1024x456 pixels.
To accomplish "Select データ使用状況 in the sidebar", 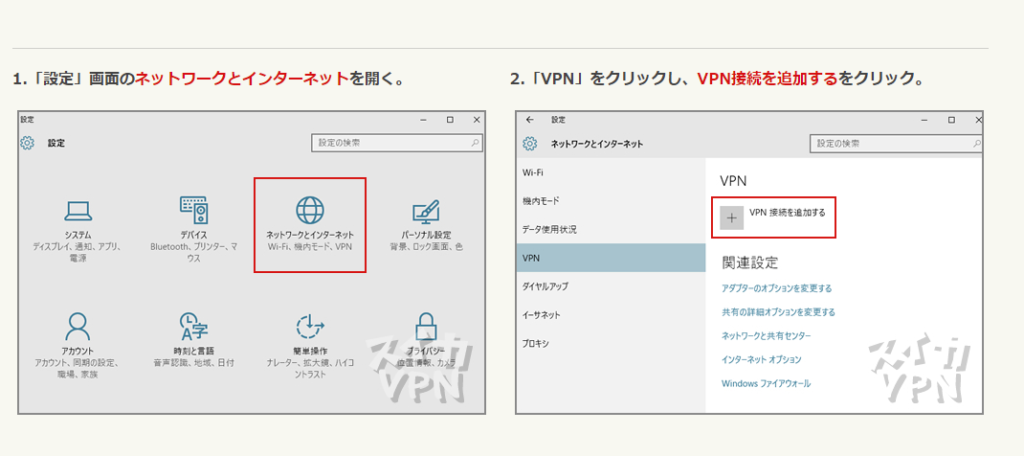I will click(x=611, y=229).
